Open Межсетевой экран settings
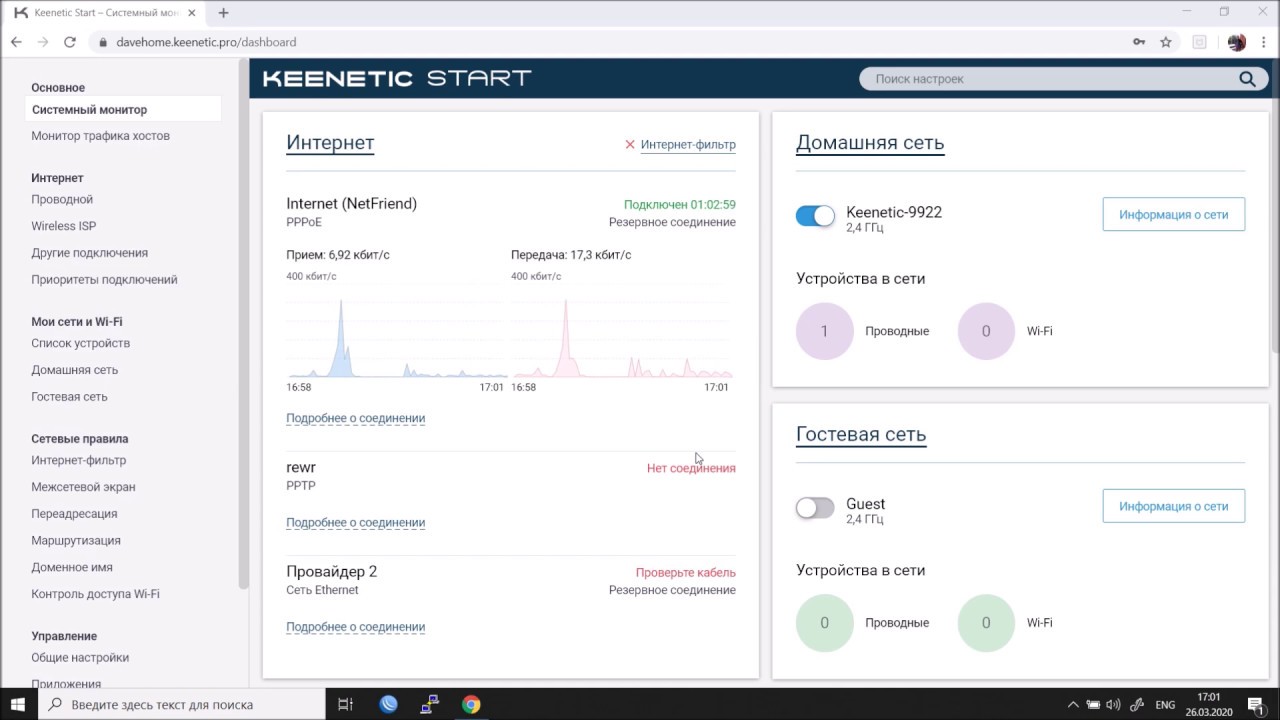The height and width of the screenshot is (720, 1280). click(83, 487)
